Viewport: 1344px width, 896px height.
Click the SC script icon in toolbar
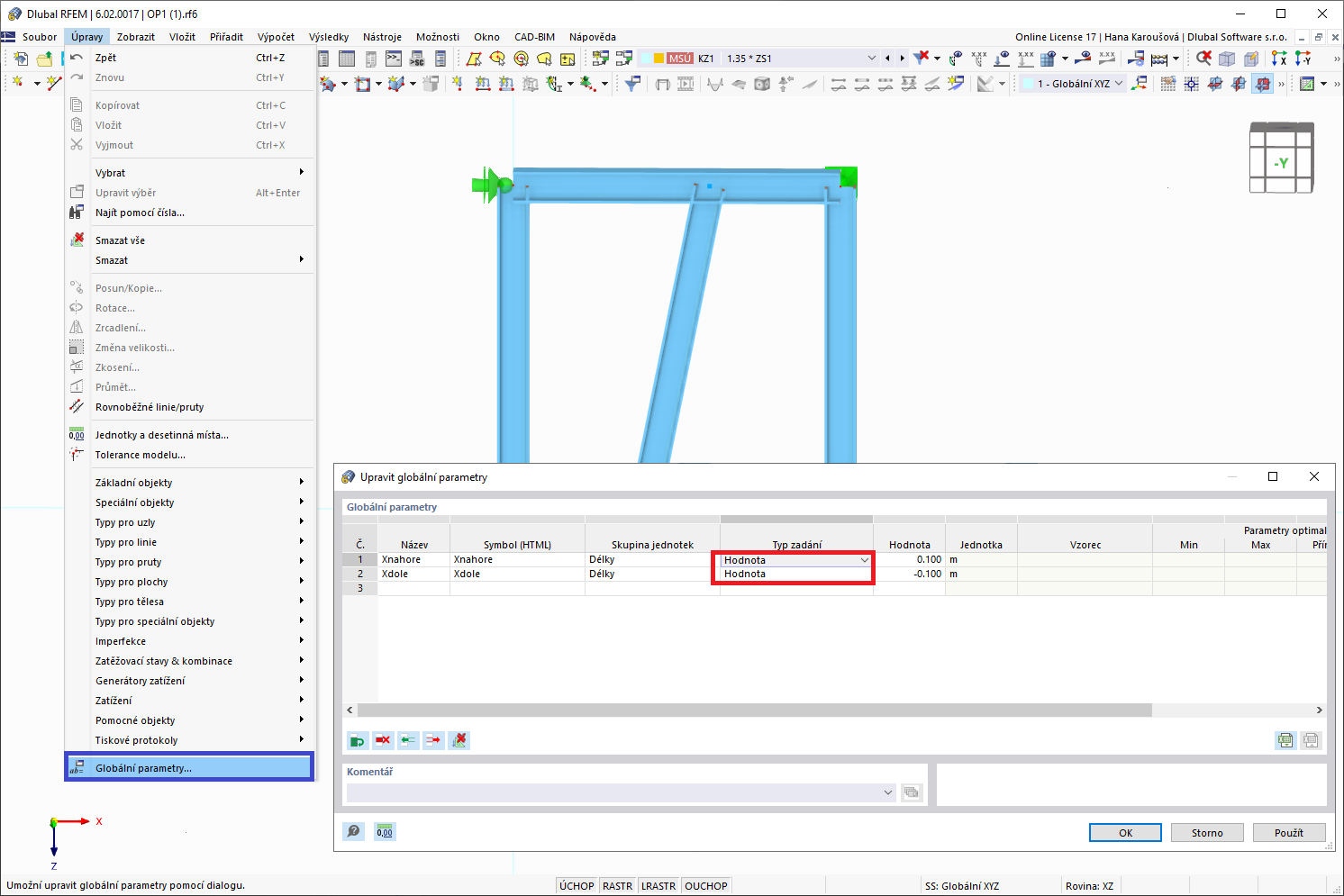pos(417,59)
